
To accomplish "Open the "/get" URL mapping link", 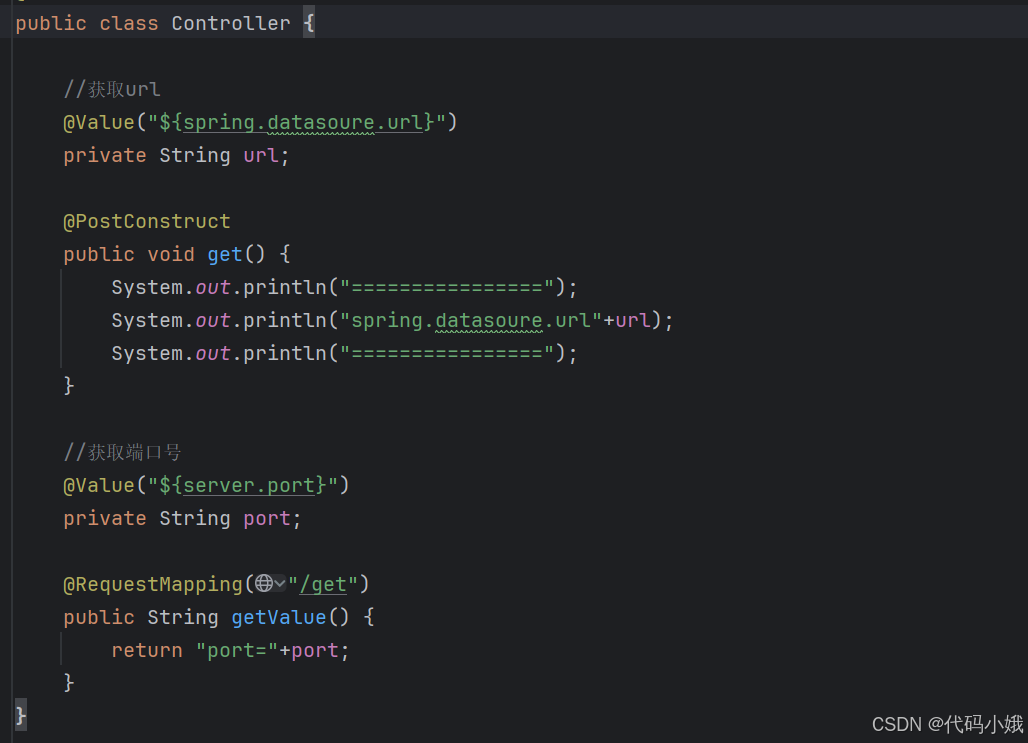I will [x=323, y=584].
